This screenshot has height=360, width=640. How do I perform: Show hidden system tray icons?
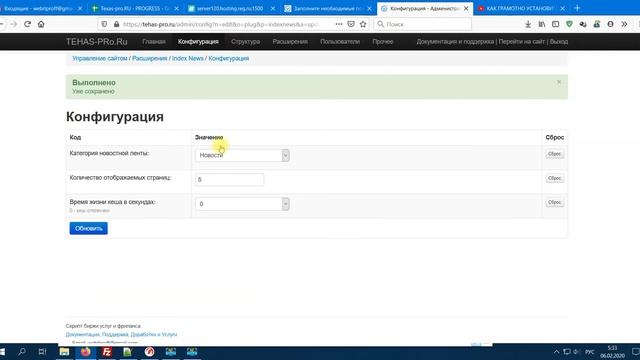coord(556,352)
